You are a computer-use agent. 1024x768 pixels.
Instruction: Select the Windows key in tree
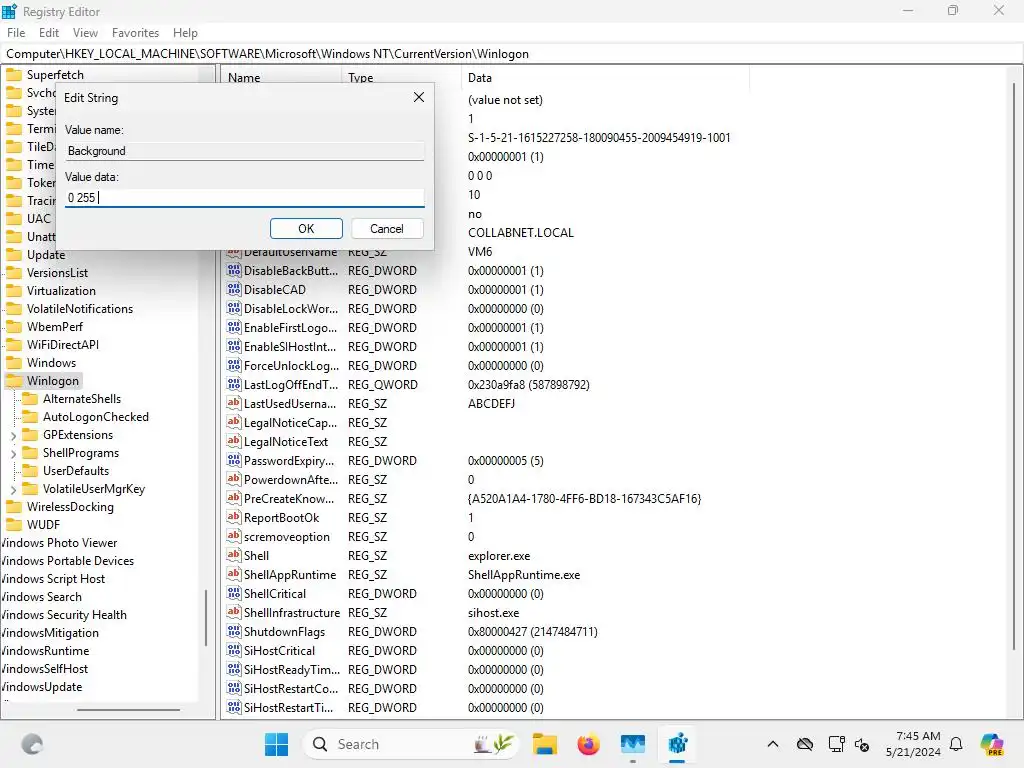tap(51, 362)
